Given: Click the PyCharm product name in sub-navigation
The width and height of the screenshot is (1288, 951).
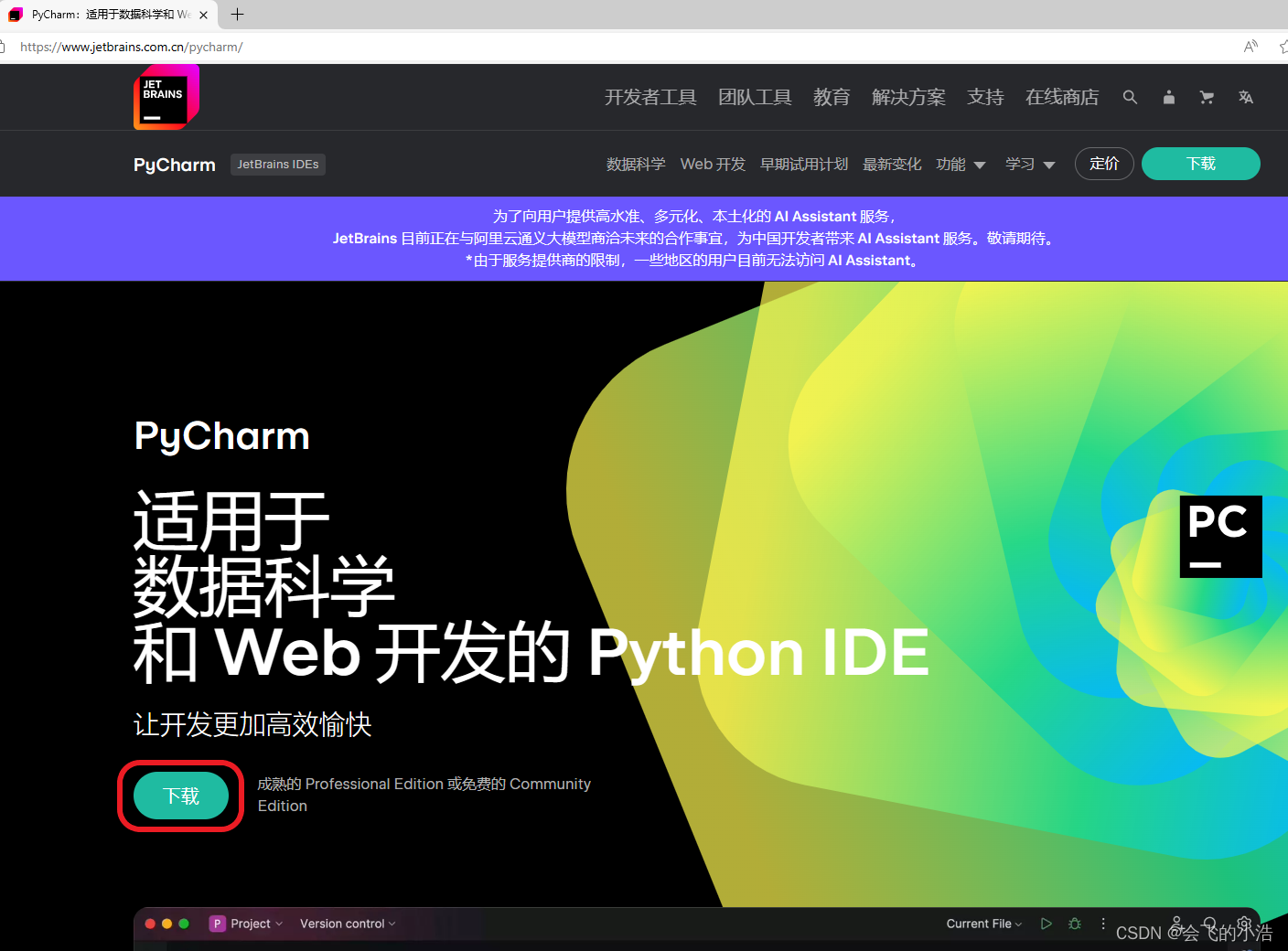Looking at the screenshot, I should coord(175,165).
